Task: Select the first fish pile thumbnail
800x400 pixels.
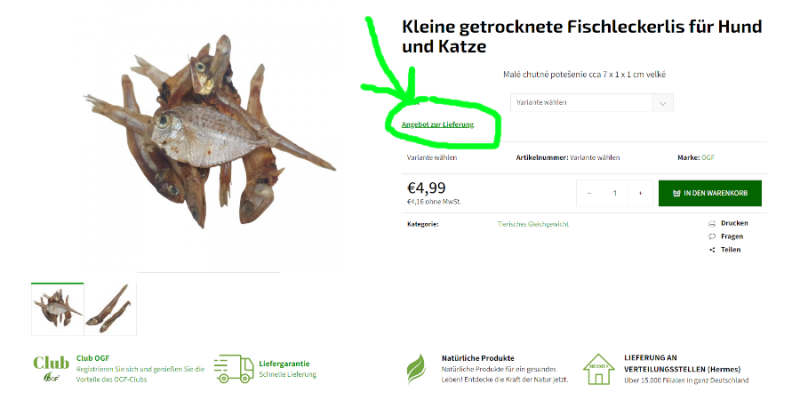Action: (57, 309)
